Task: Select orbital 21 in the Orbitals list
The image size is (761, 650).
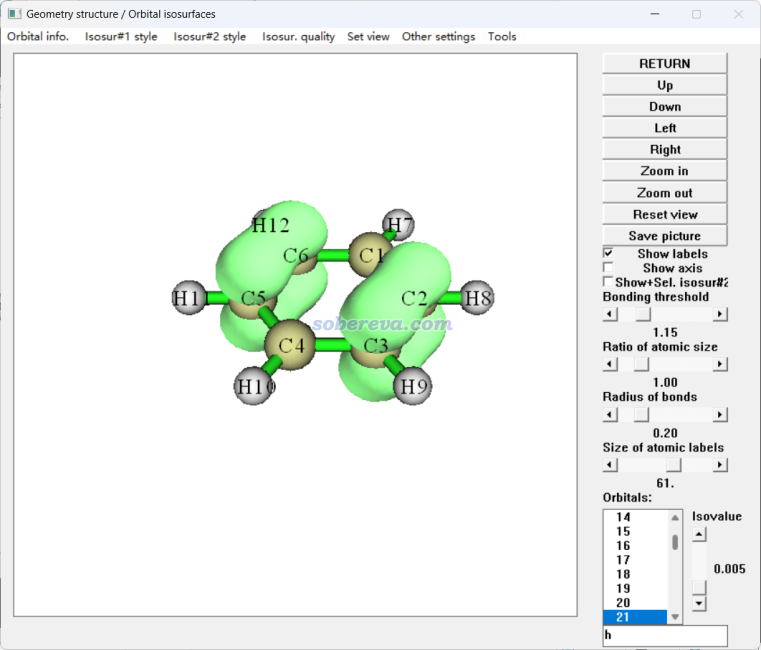Action: 635,617
